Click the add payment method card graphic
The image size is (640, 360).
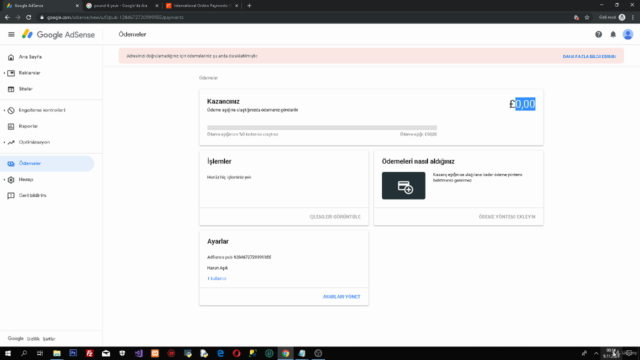pos(403,186)
